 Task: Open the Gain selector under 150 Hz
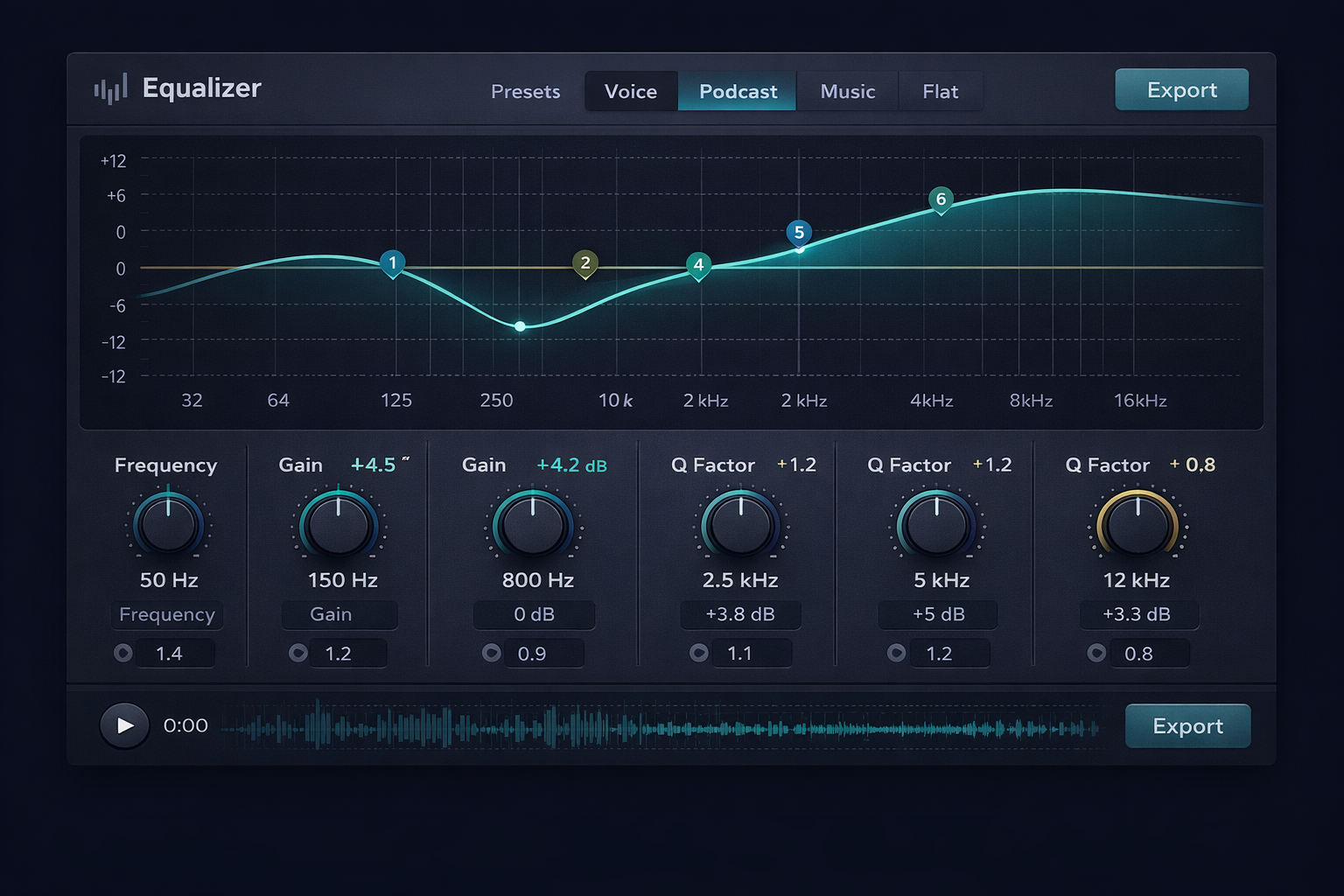coord(339,615)
